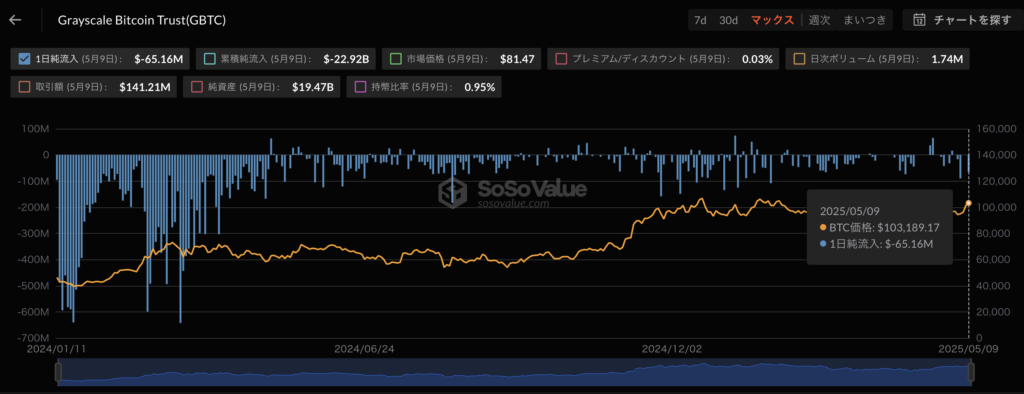Click the orange BTC price point marker
This screenshot has height=394, width=1024.
coord(968,203)
